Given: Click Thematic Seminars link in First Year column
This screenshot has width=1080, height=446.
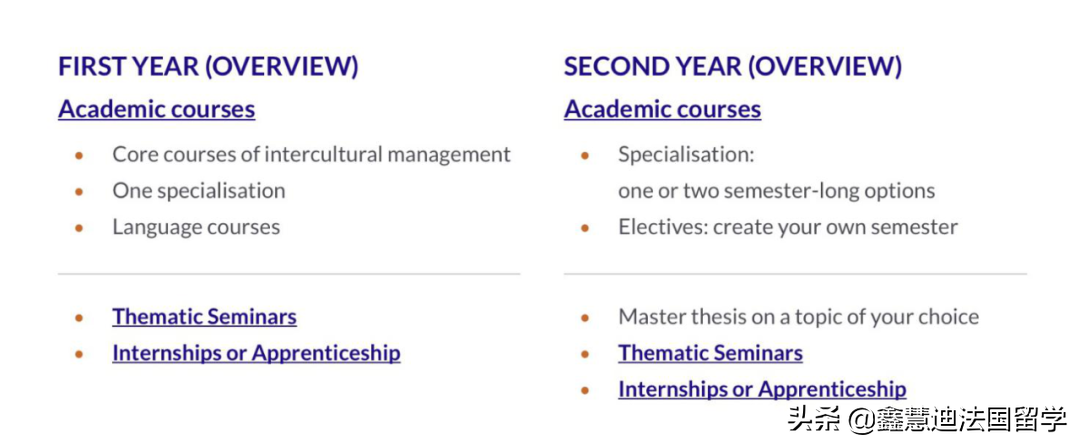Looking at the screenshot, I should pos(204,317).
